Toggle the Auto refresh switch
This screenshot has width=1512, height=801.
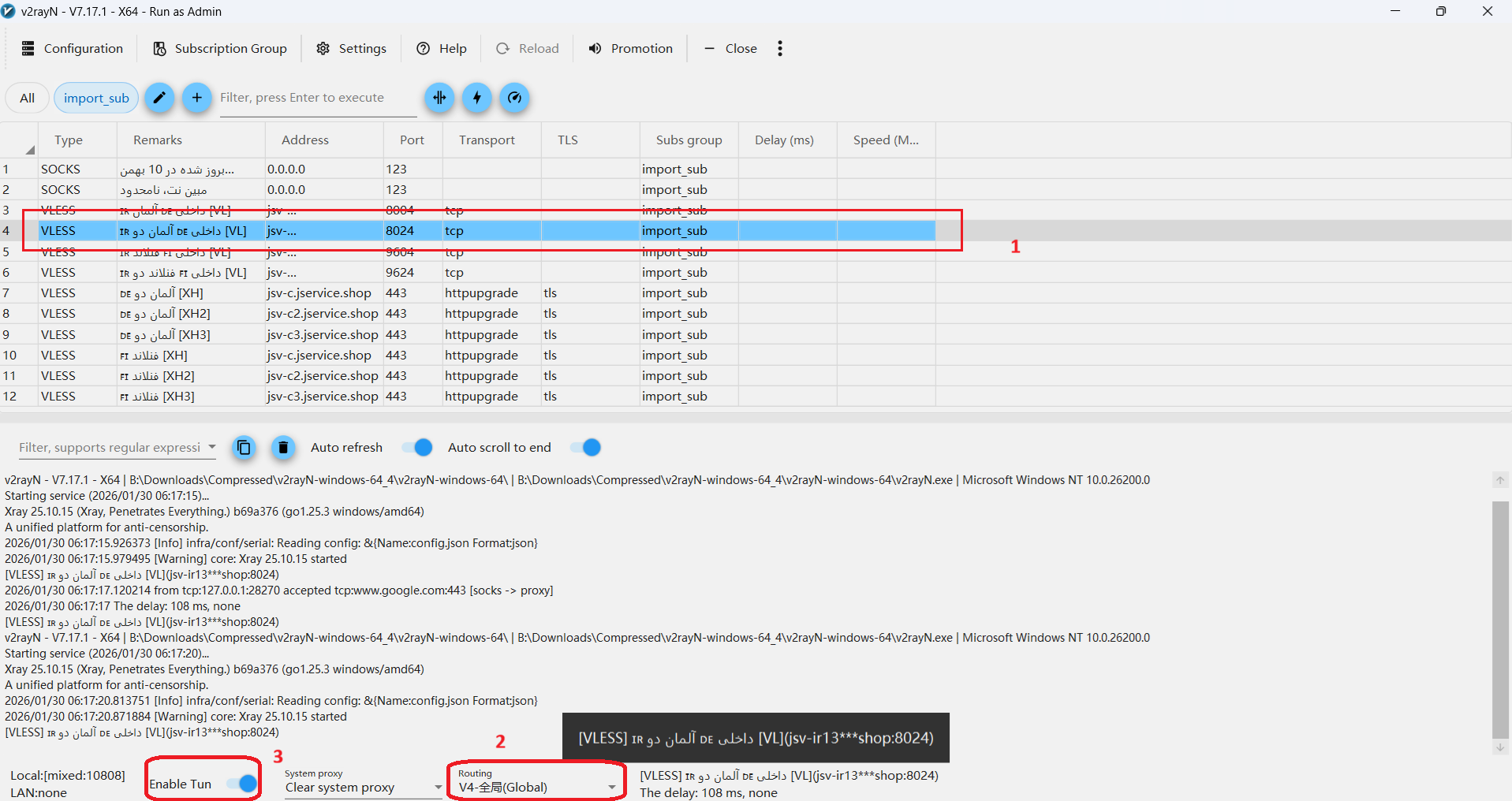click(418, 448)
